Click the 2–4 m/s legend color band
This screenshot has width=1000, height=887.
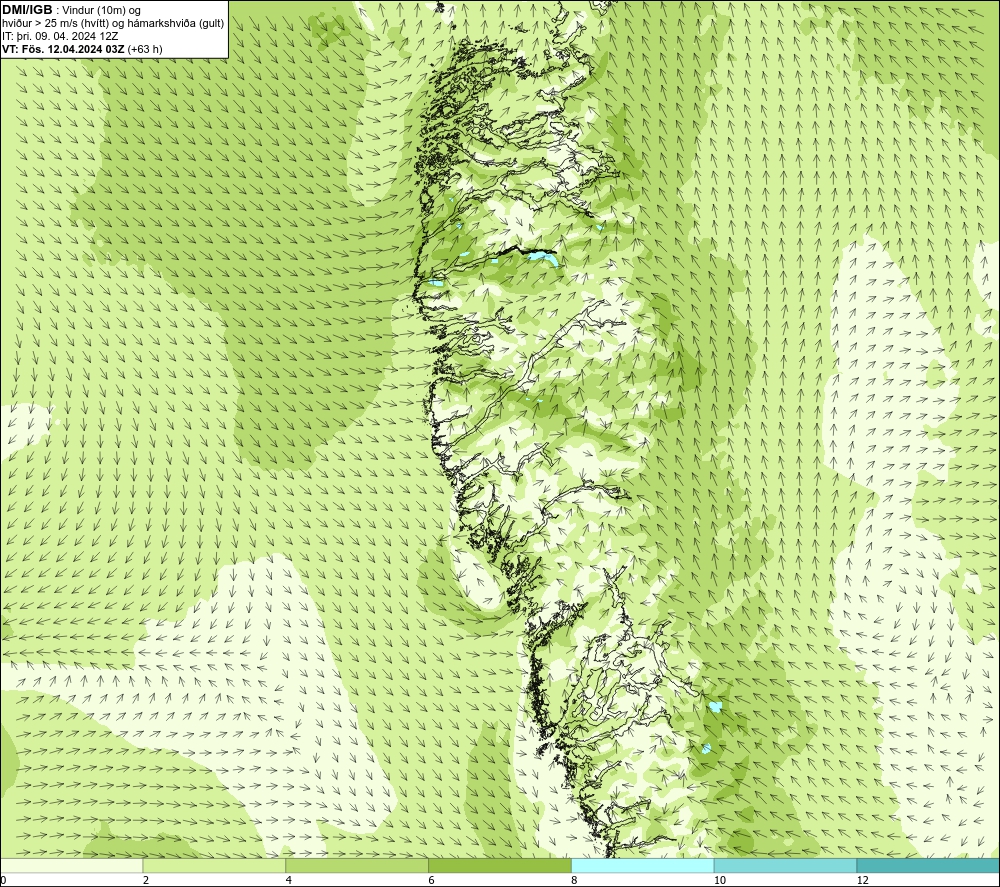214,865
